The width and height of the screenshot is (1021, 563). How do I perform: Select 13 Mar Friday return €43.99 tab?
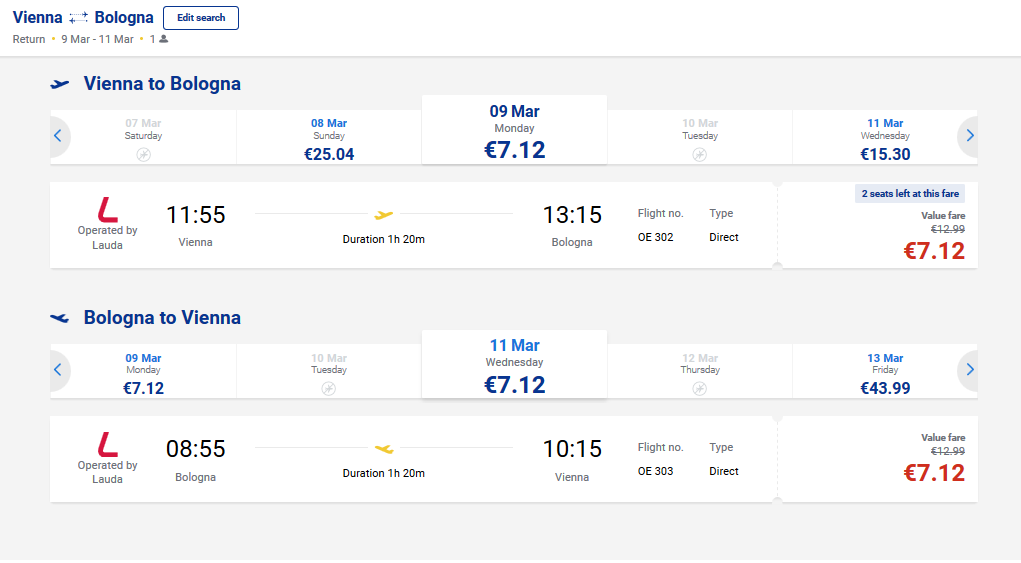(x=885, y=372)
